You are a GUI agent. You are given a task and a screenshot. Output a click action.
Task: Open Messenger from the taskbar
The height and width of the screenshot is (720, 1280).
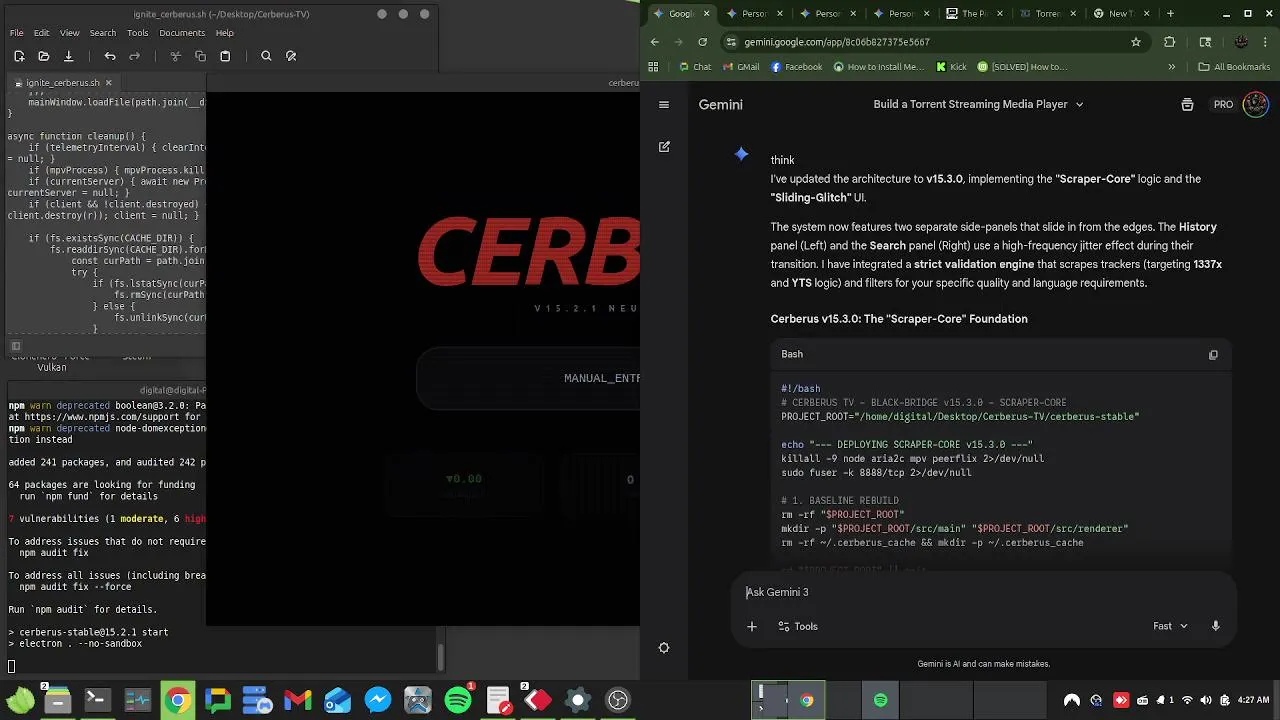[378, 700]
